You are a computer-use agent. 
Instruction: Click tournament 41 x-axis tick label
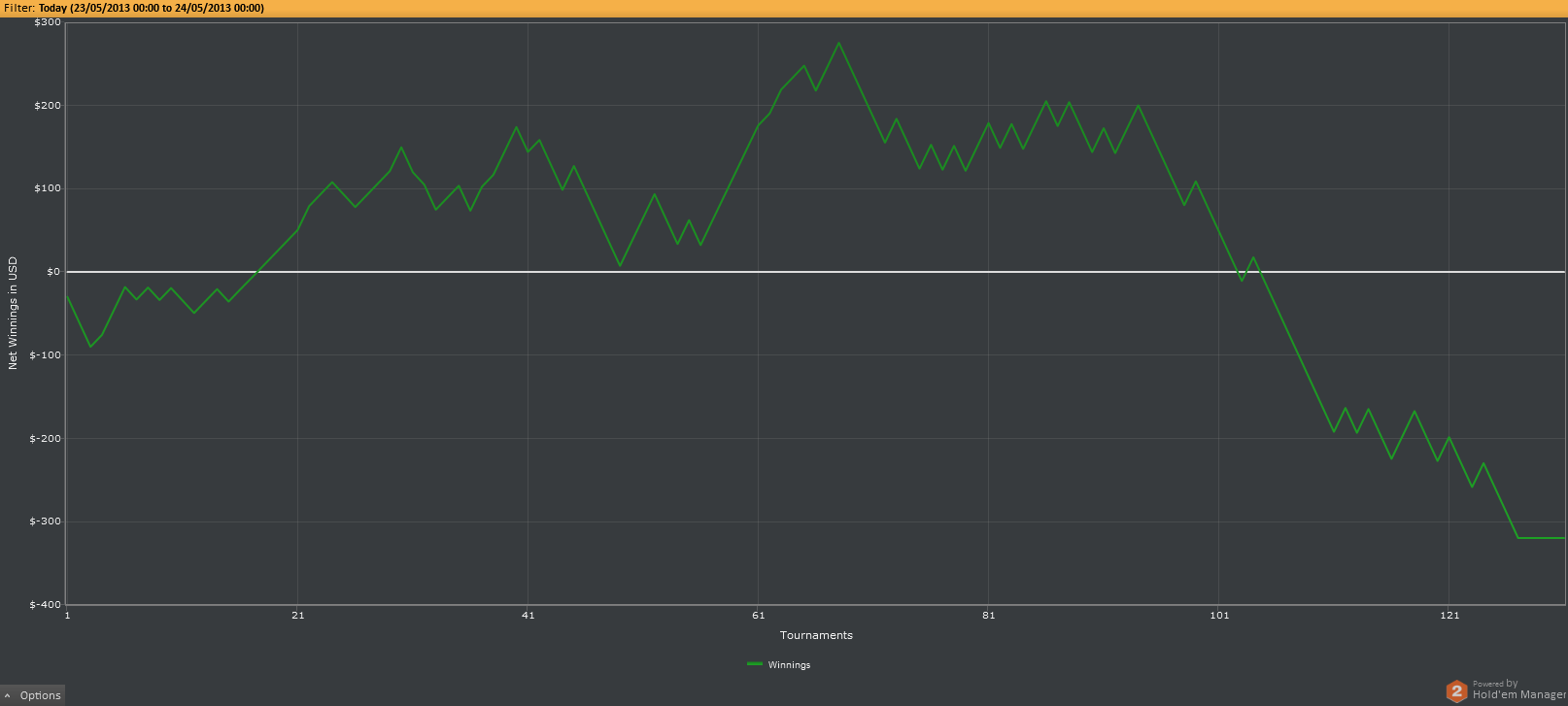coord(528,615)
